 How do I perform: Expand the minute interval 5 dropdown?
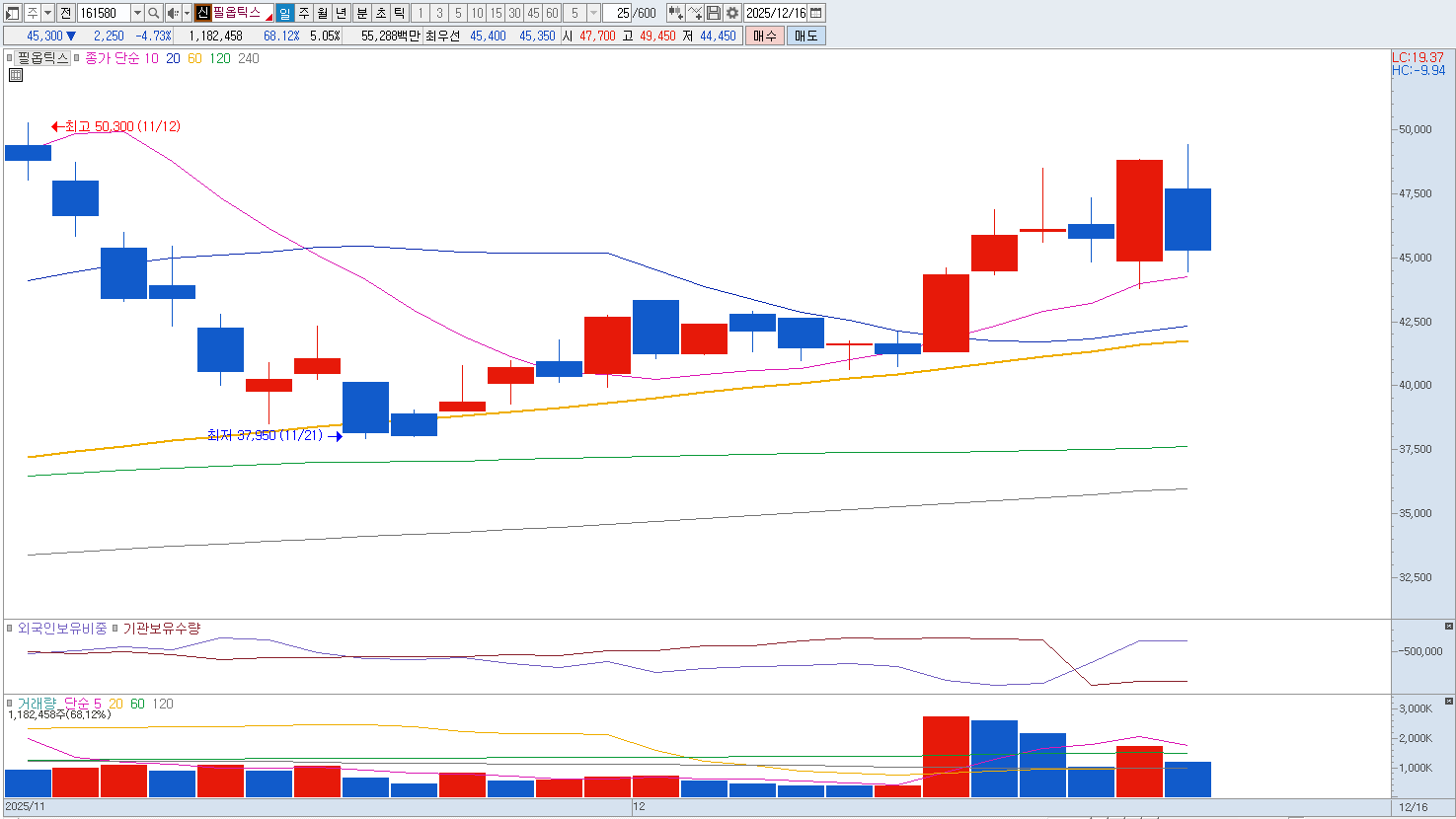(x=593, y=13)
